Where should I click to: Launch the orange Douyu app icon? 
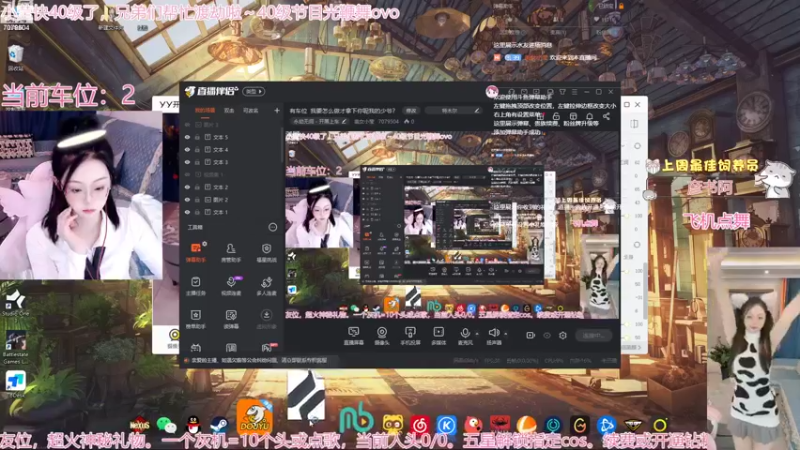[254, 416]
